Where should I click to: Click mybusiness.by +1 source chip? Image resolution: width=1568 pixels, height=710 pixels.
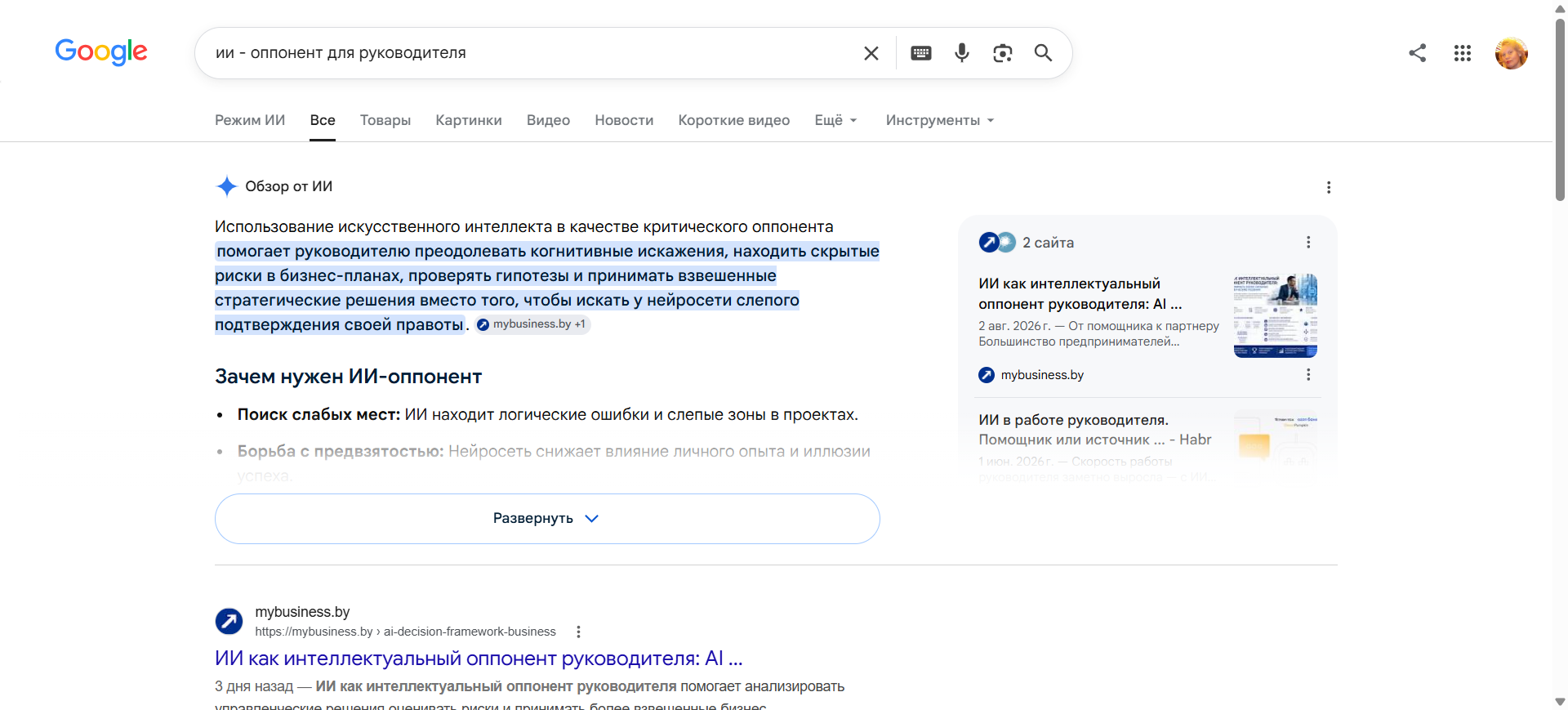tap(532, 324)
